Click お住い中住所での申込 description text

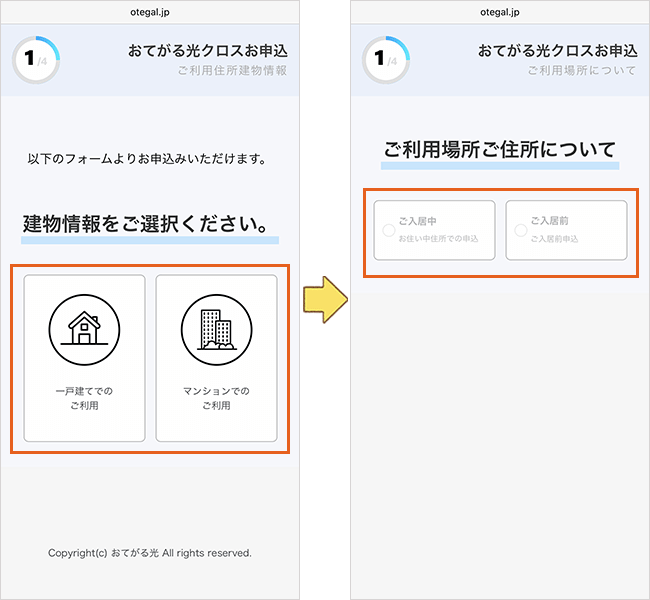(x=438, y=239)
